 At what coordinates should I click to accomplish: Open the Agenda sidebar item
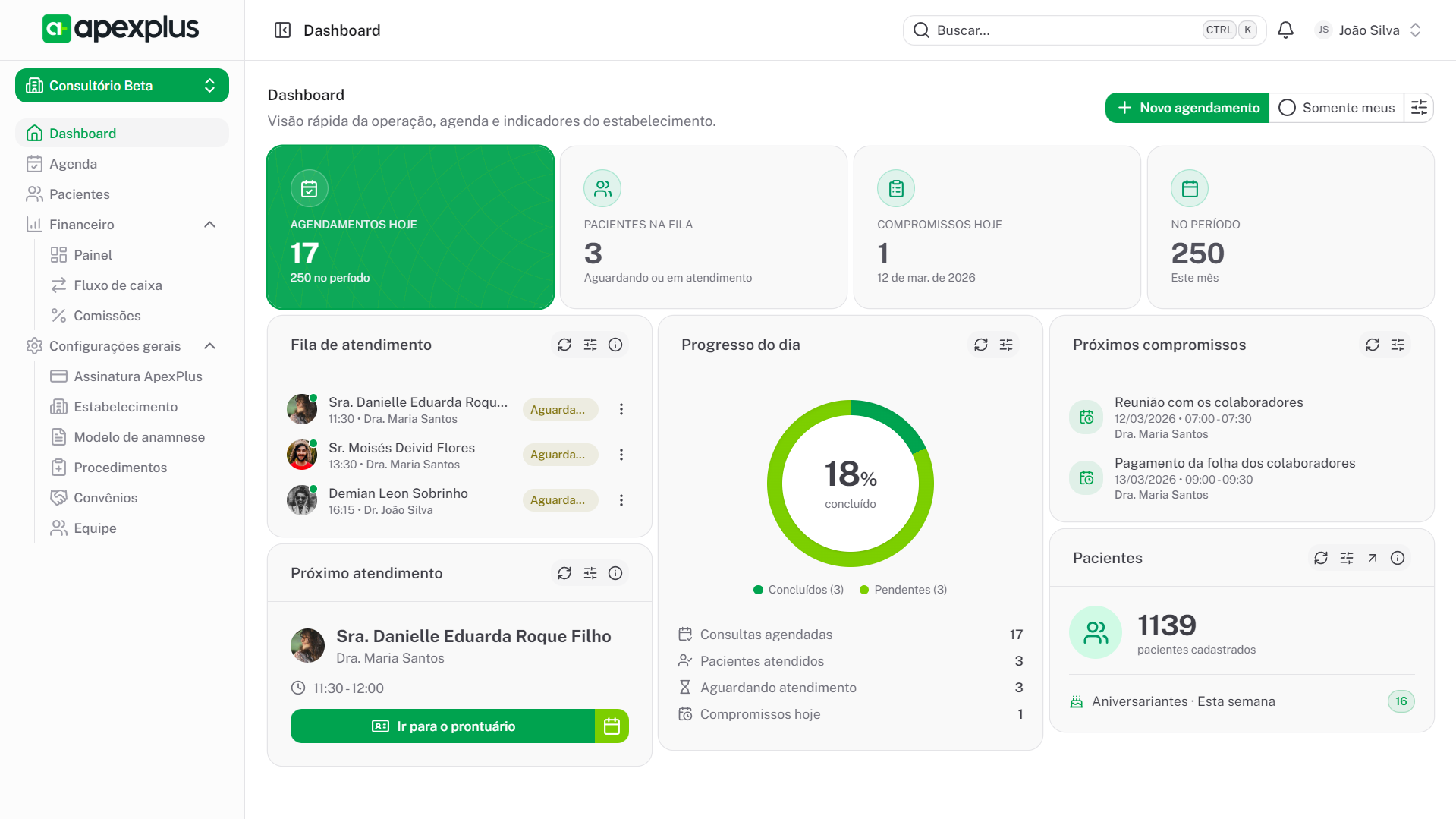(73, 163)
